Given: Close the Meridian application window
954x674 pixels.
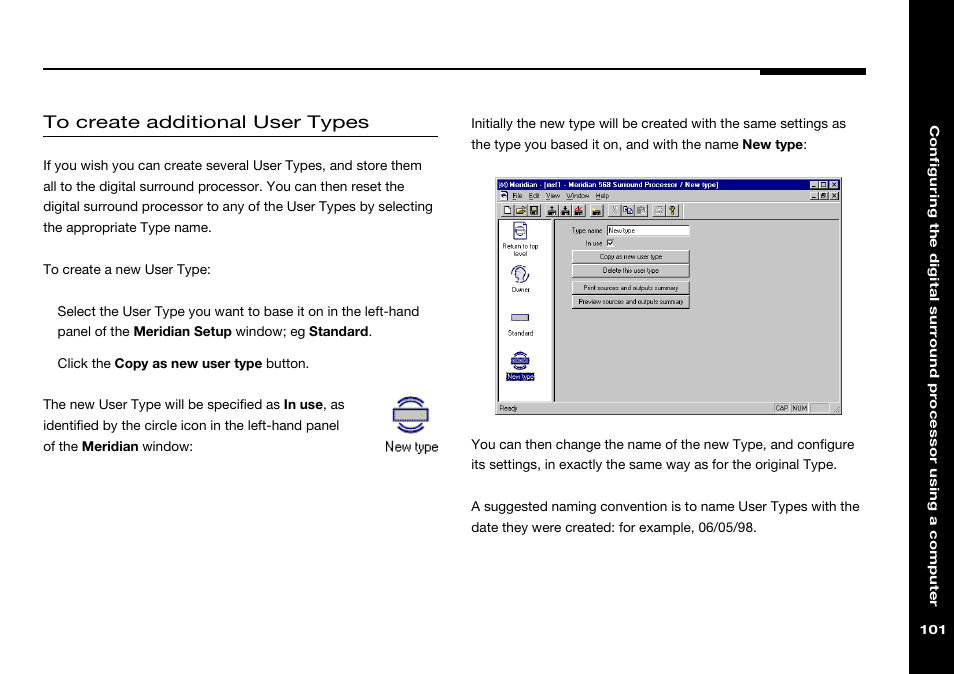Looking at the screenshot, I should point(834,185).
